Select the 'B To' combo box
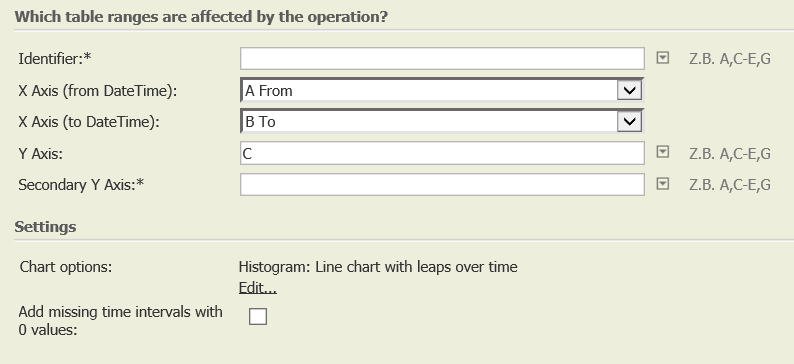 pos(442,122)
